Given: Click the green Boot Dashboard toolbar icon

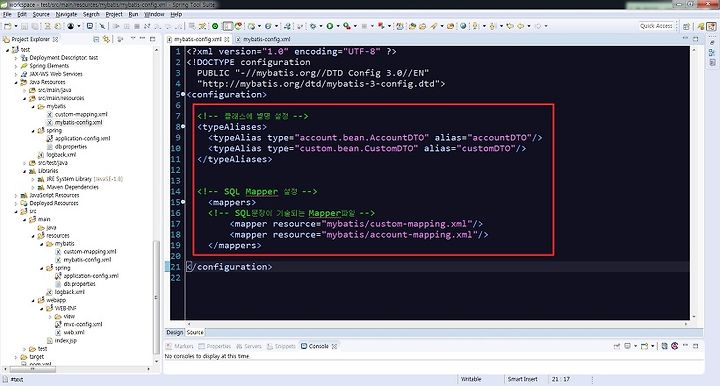Looking at the screenshot, I should click(215, 26).
